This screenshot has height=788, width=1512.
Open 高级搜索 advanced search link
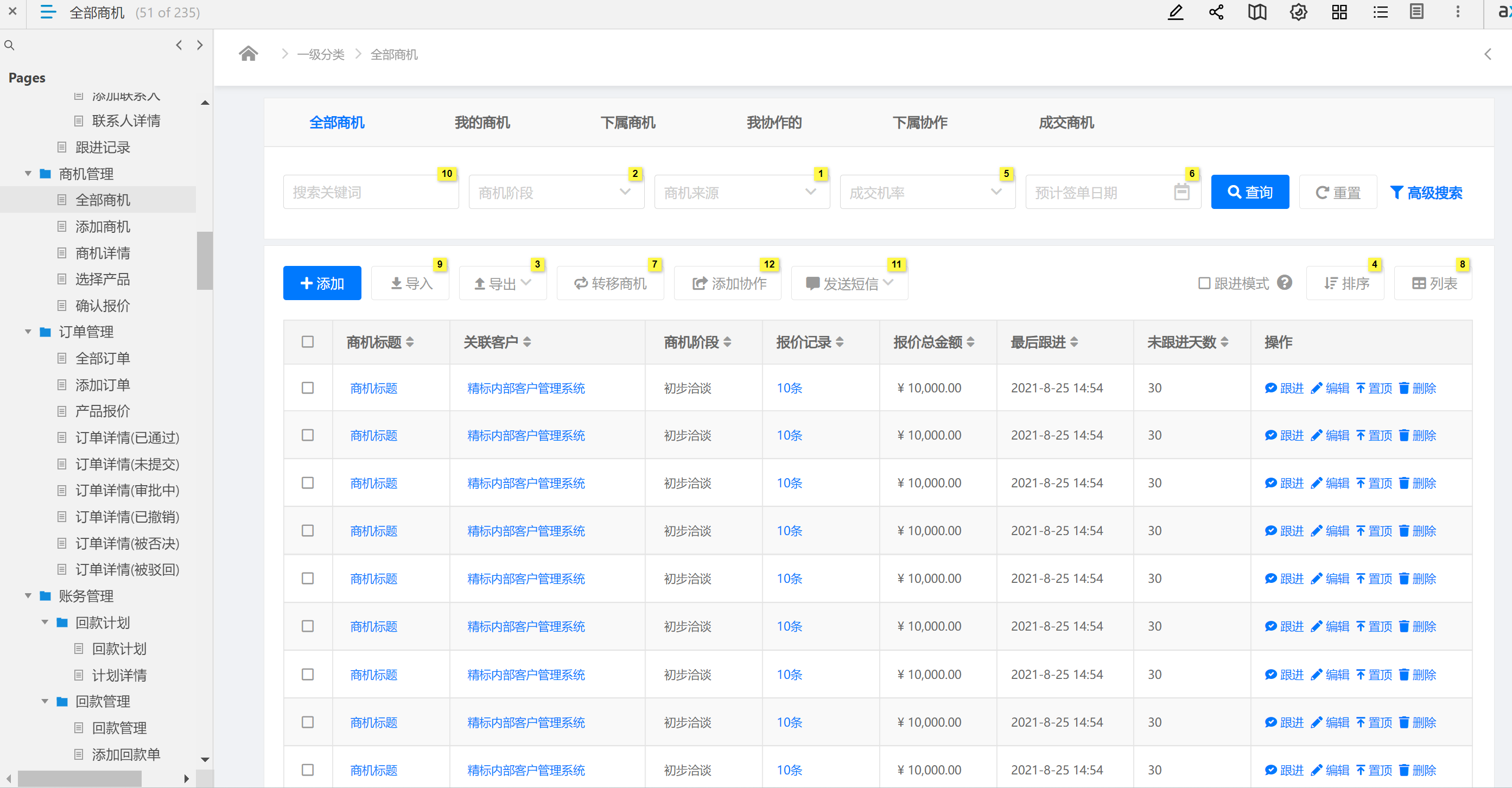point(1426,192)
